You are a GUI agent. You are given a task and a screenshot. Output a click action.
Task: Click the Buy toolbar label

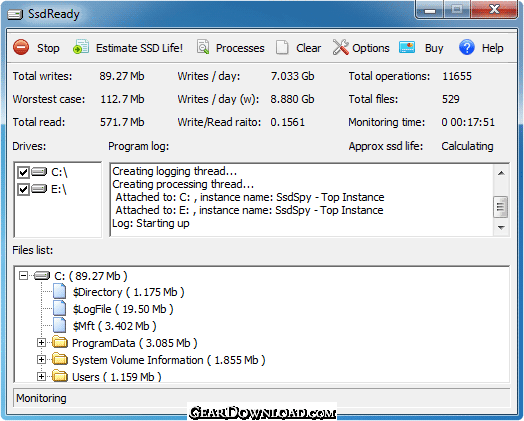click(434, 48)
